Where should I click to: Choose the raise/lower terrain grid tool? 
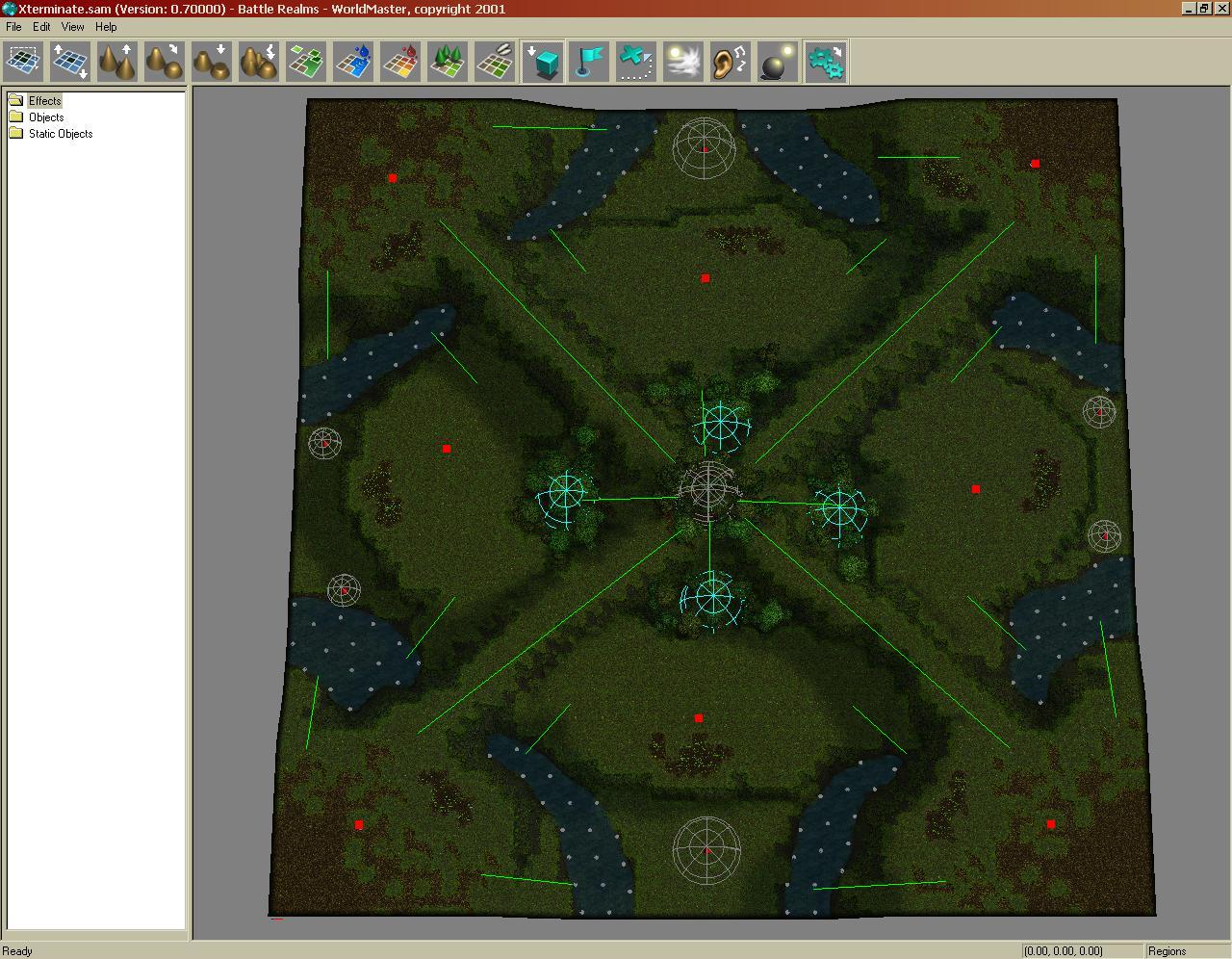click(x=71, y=62)
